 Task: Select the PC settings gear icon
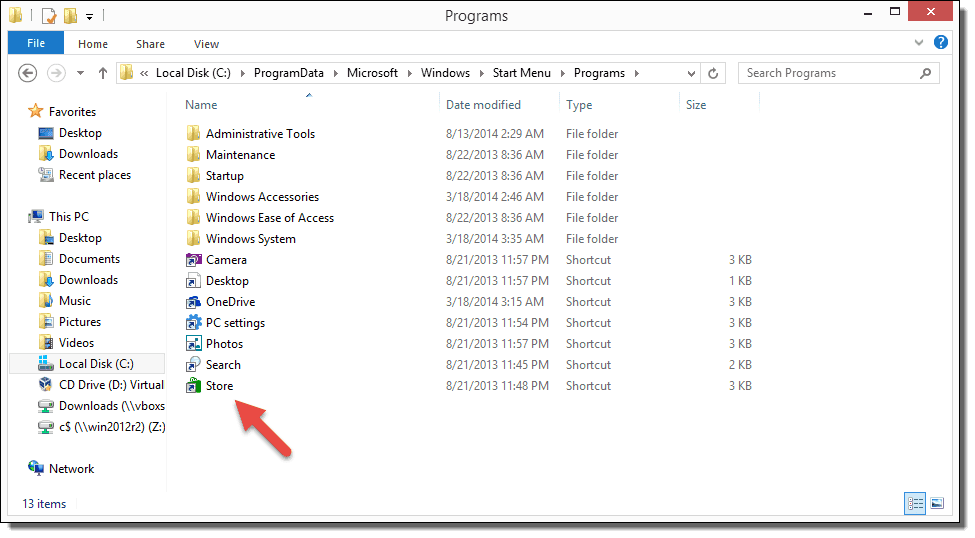pos(194,323)
